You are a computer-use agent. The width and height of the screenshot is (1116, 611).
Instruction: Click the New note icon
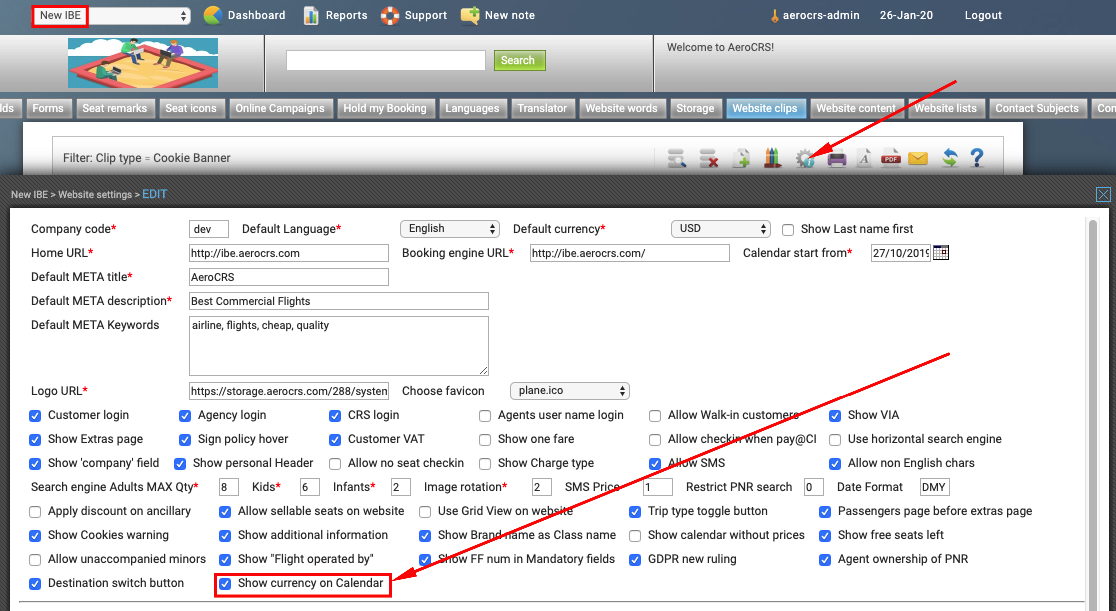tap(470, 15)
